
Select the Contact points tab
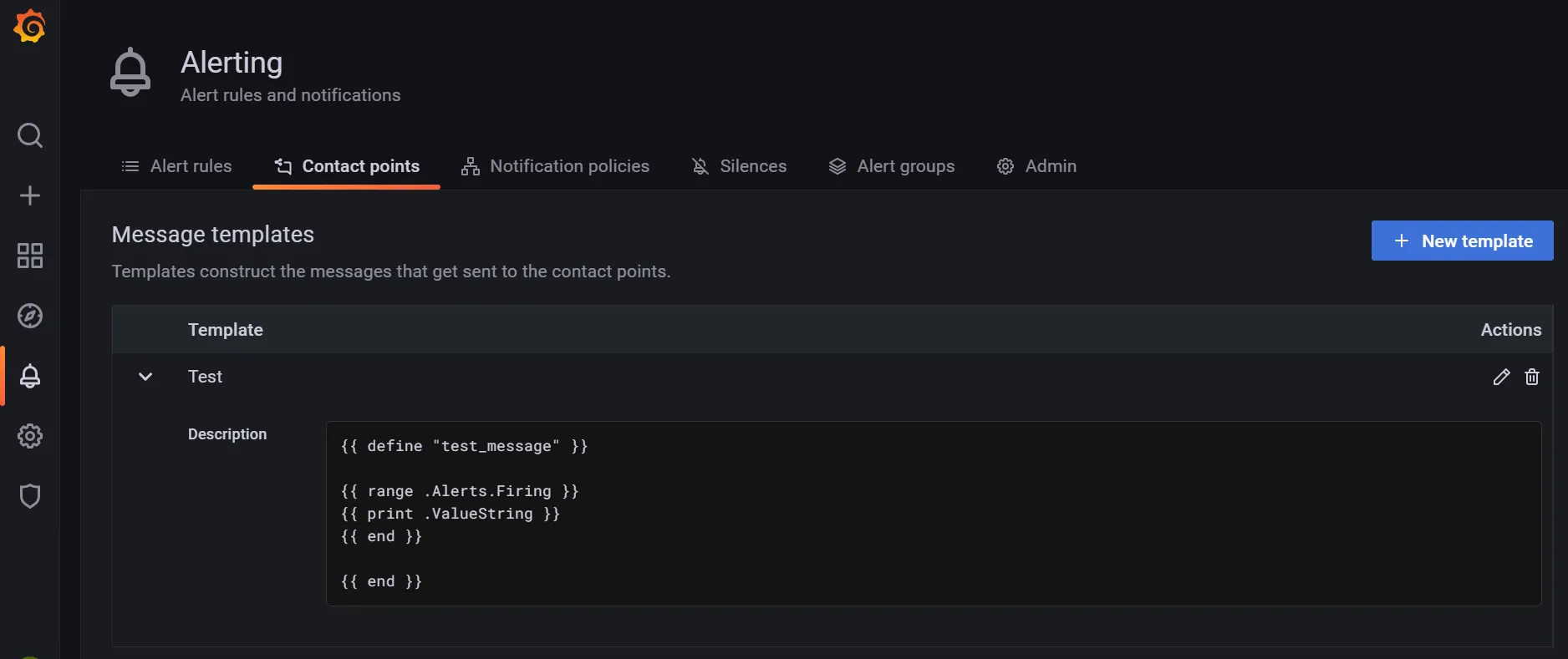pyautogui.click(x=347, y=166)
